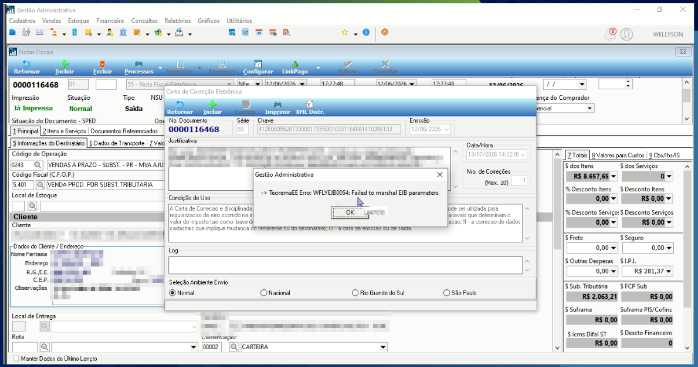Click the No. de Correções field
698x367 pixels.
519,180
